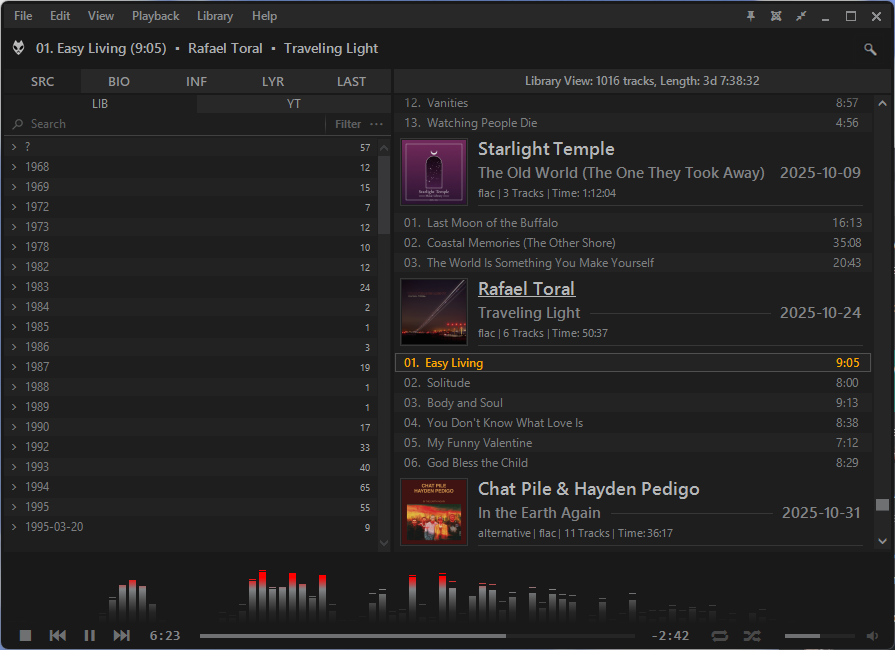Click the Traveling Light album cover
Image resolution: width=895 pixels, height=650 pixels.
pyautogui.click(x=434, y=312)
